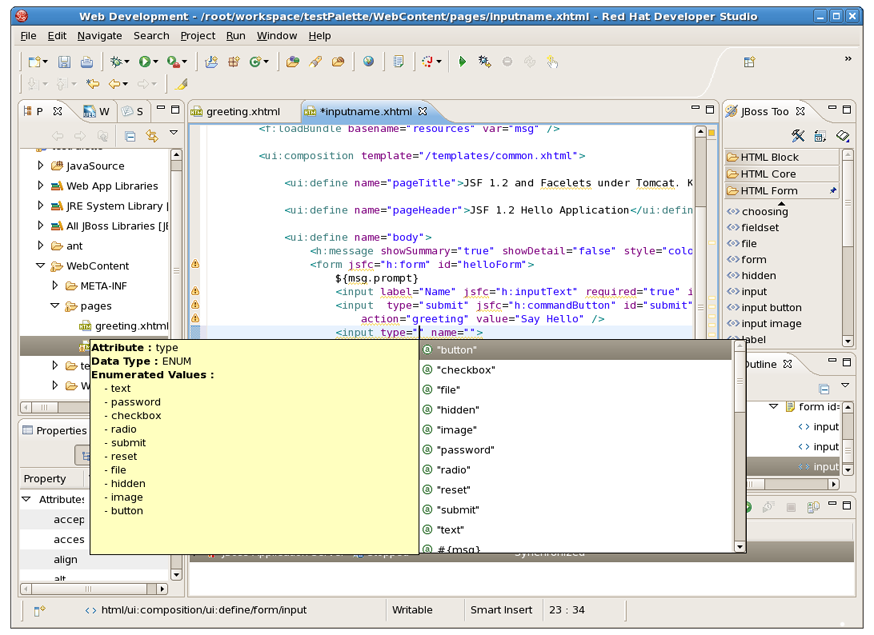Click the Save icon in the toolbar
874x635 pixels.
[64, 62]
